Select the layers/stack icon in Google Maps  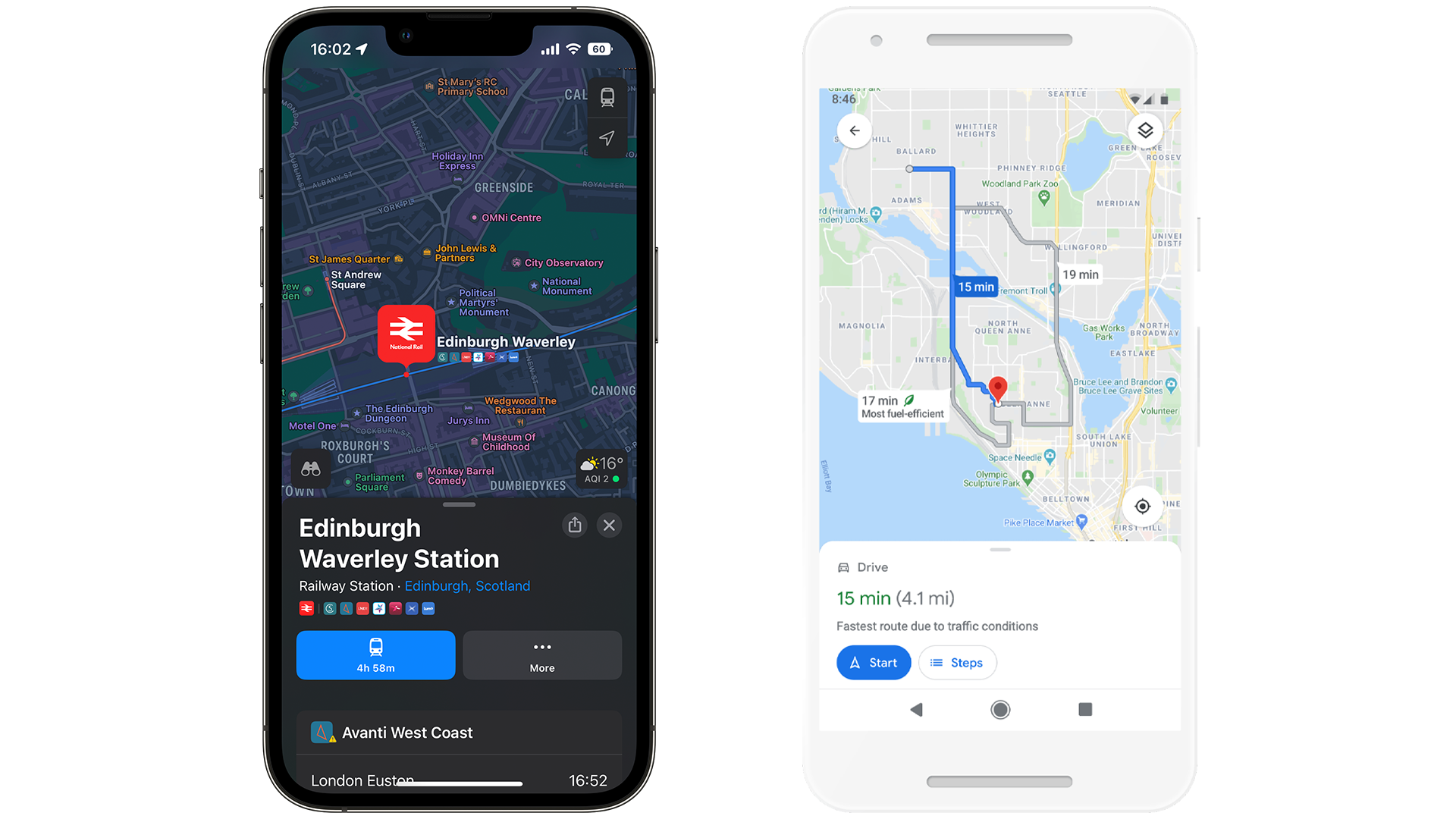click(x=1145, y=129)
